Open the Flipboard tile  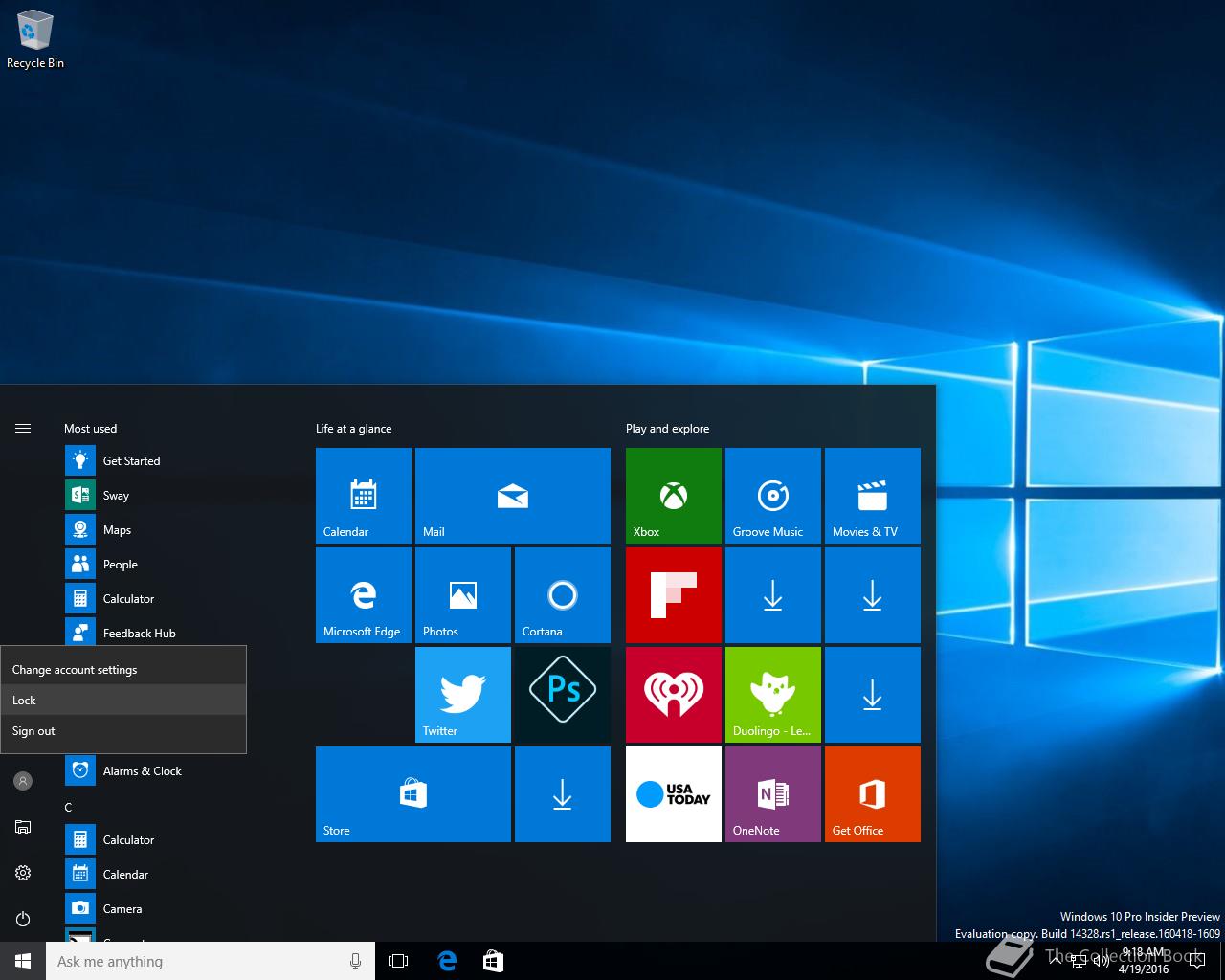[x=674, y=595]
